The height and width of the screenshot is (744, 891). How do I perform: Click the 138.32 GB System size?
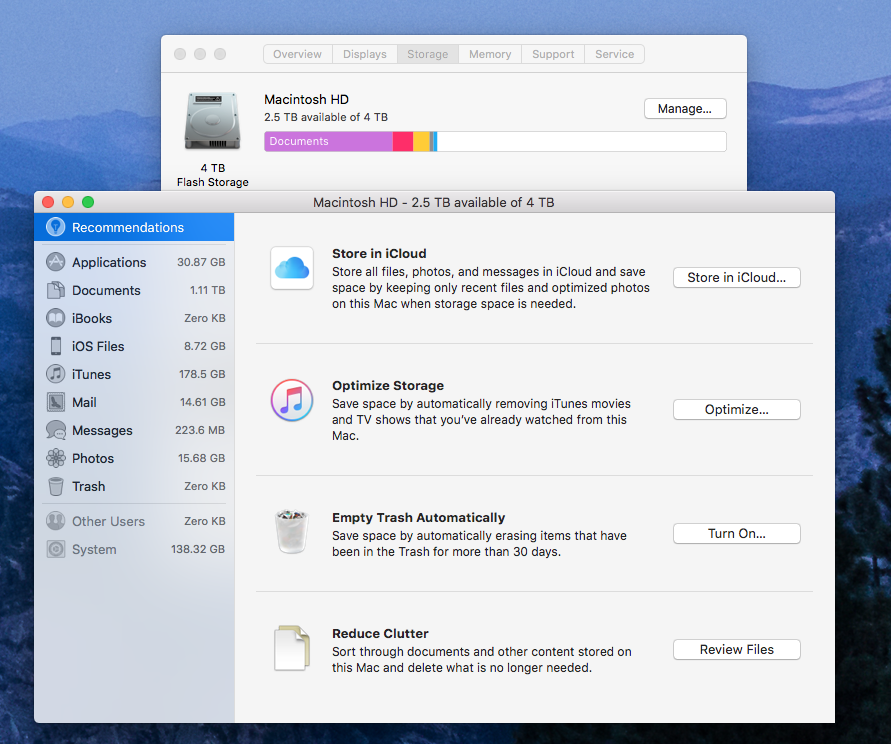(x=198, y=549)
